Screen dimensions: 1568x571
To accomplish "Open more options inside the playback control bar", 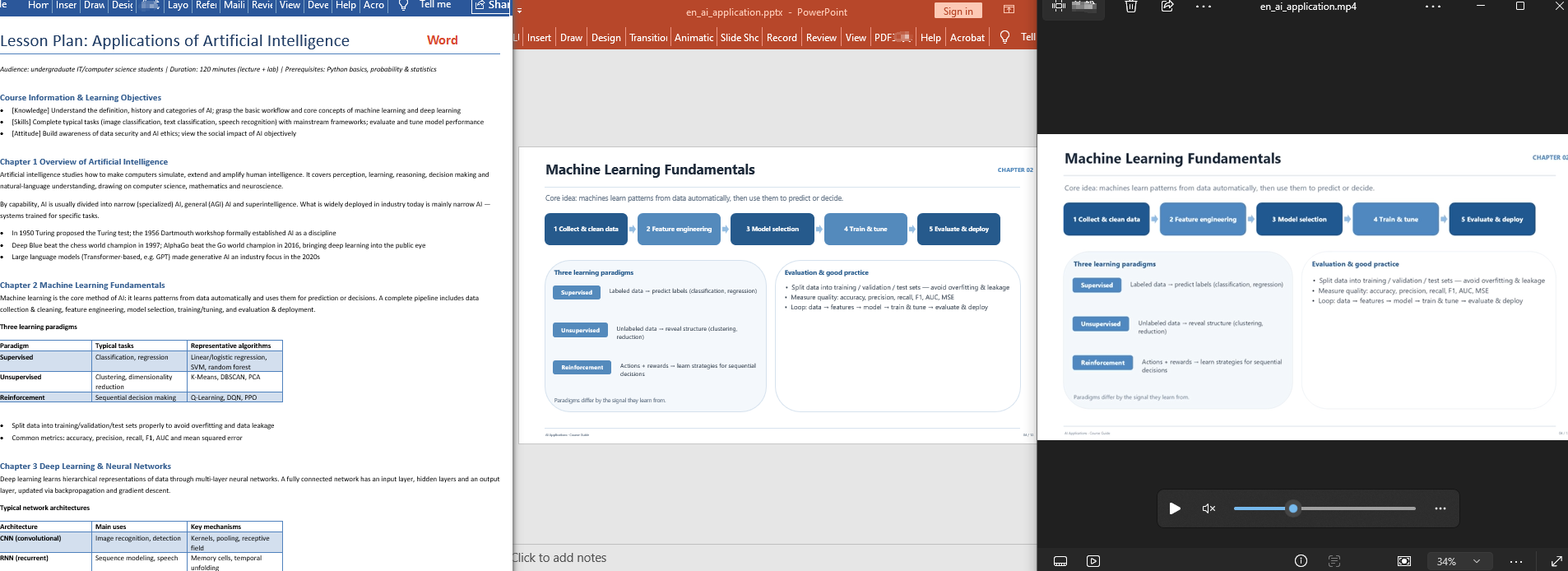I will tap(1440, 508).
